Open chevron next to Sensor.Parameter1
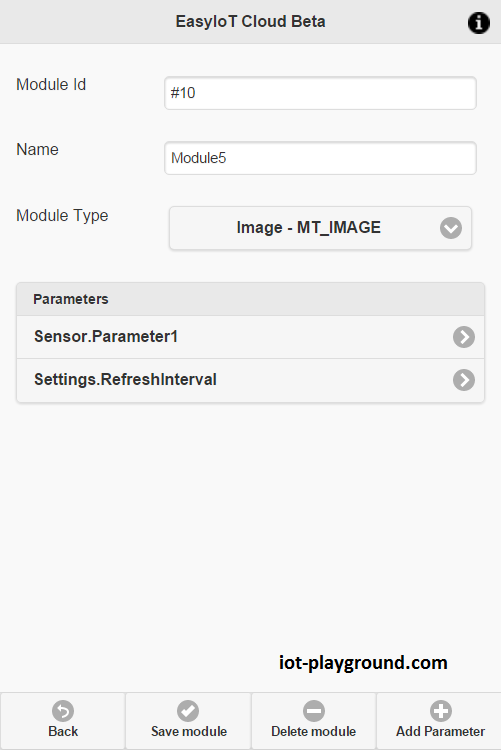The width and height of the screenshot is (501, 750). point(464,337)
